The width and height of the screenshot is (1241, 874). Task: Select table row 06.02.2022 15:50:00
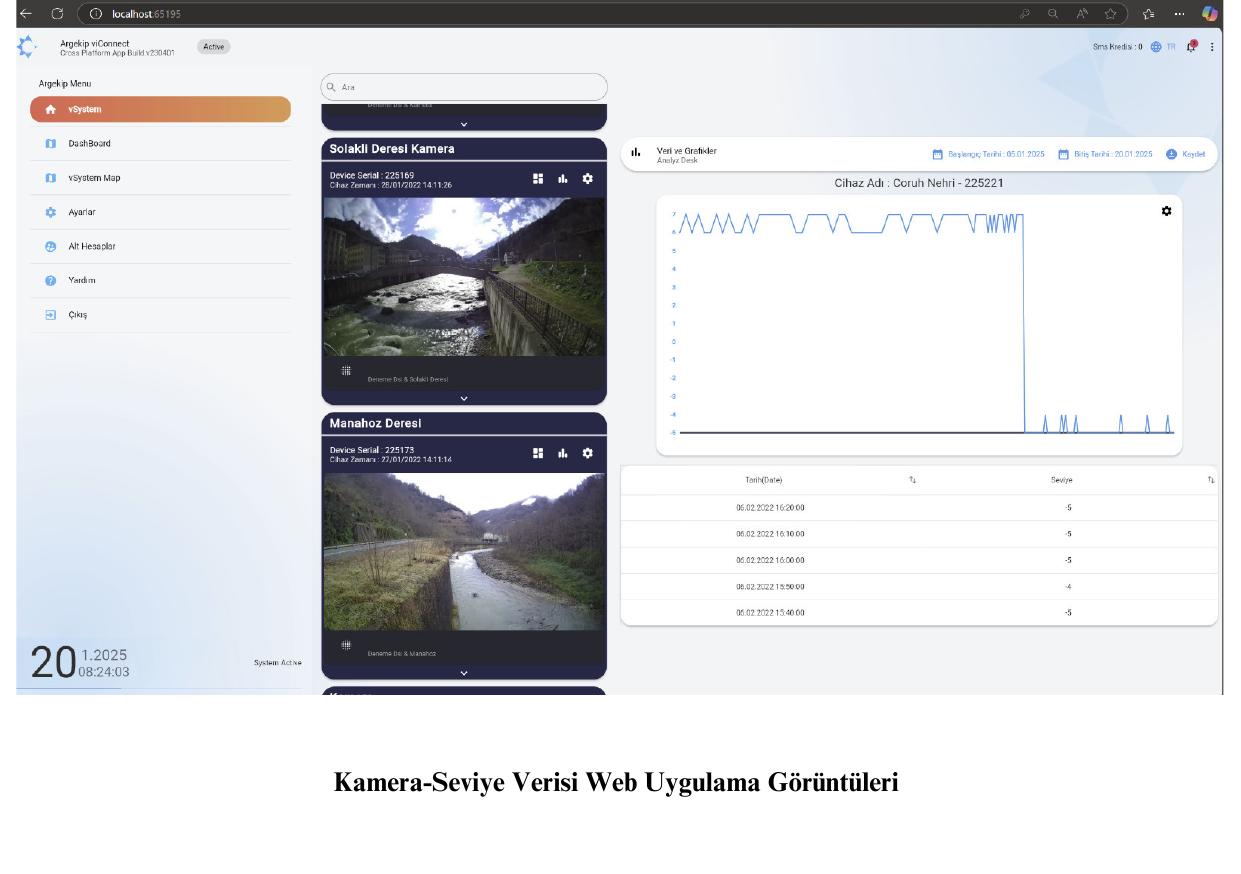point(919,586)
